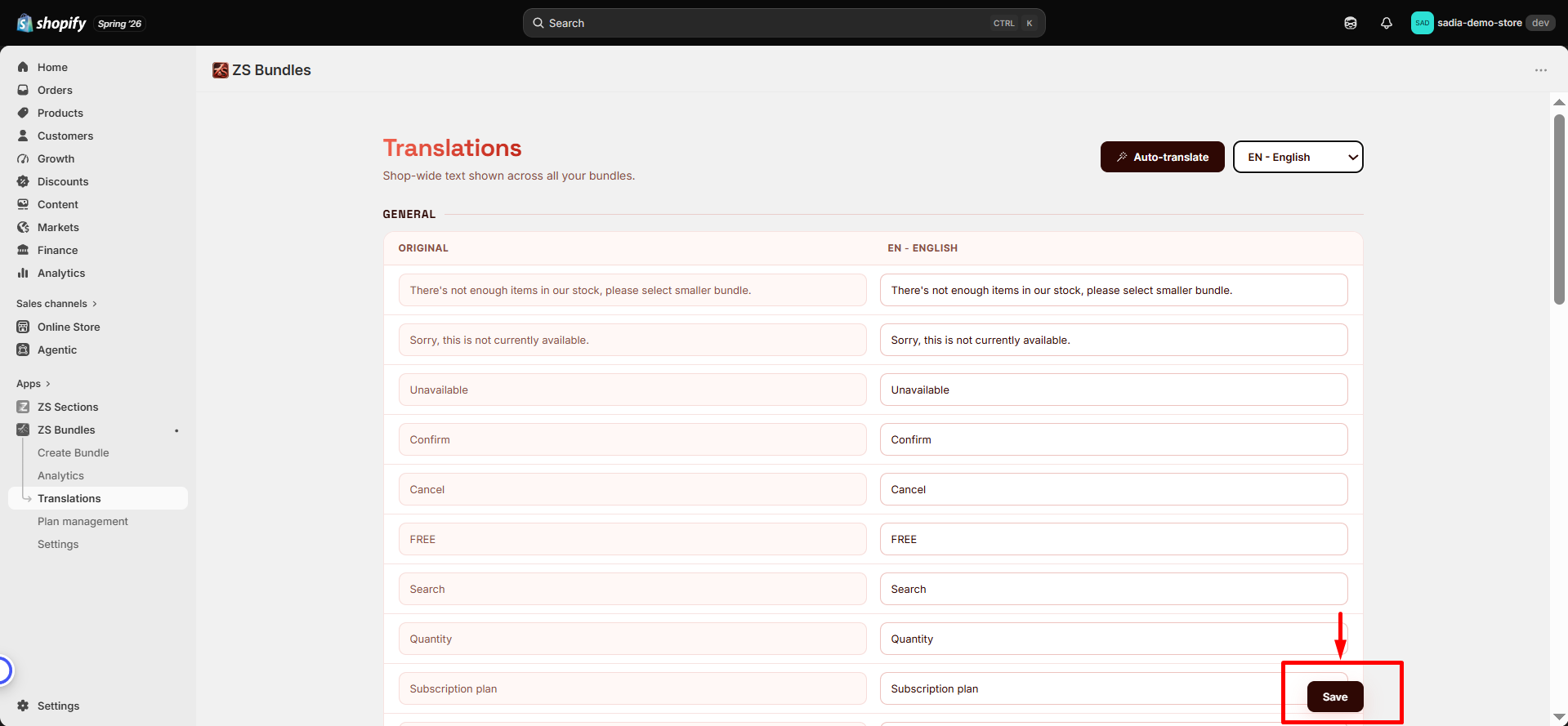Viewport: 1568px width, 726px height.
Task: Click the Orders icon in sidebar
Action: coord(23,90)
